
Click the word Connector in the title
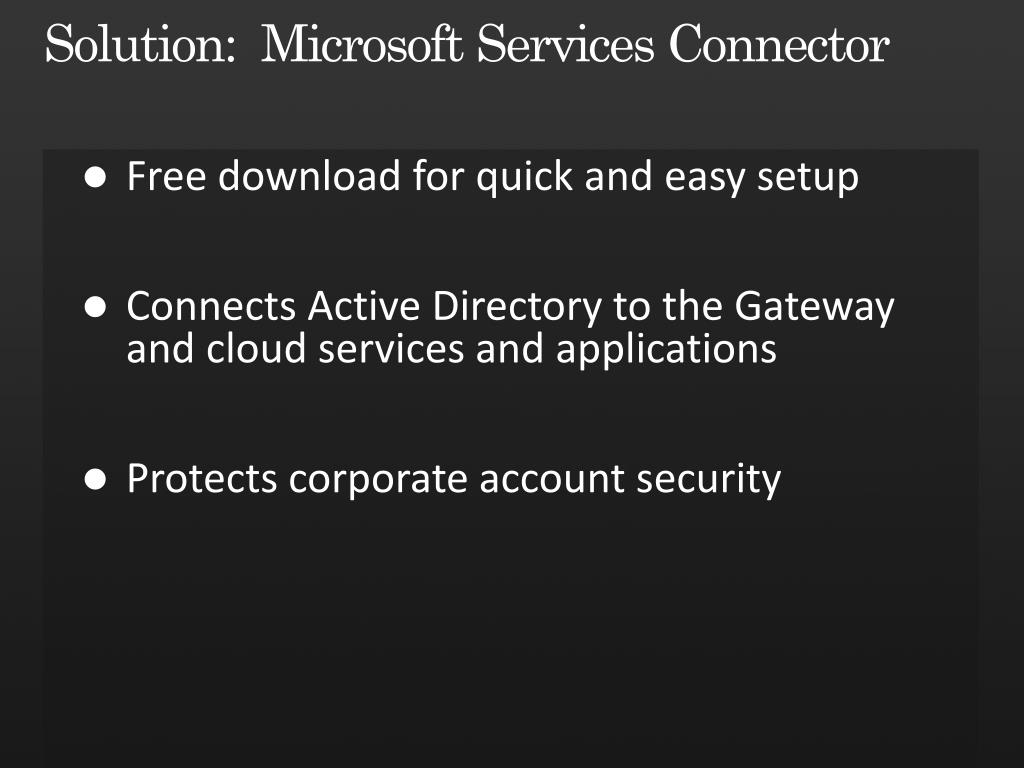pos(779,44)
